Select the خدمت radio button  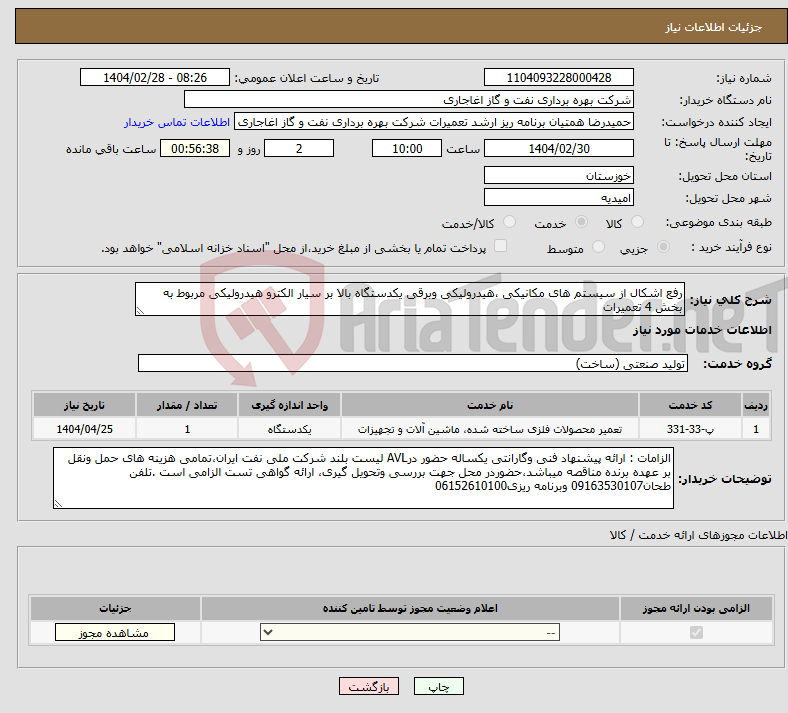(x=581, y=222)
